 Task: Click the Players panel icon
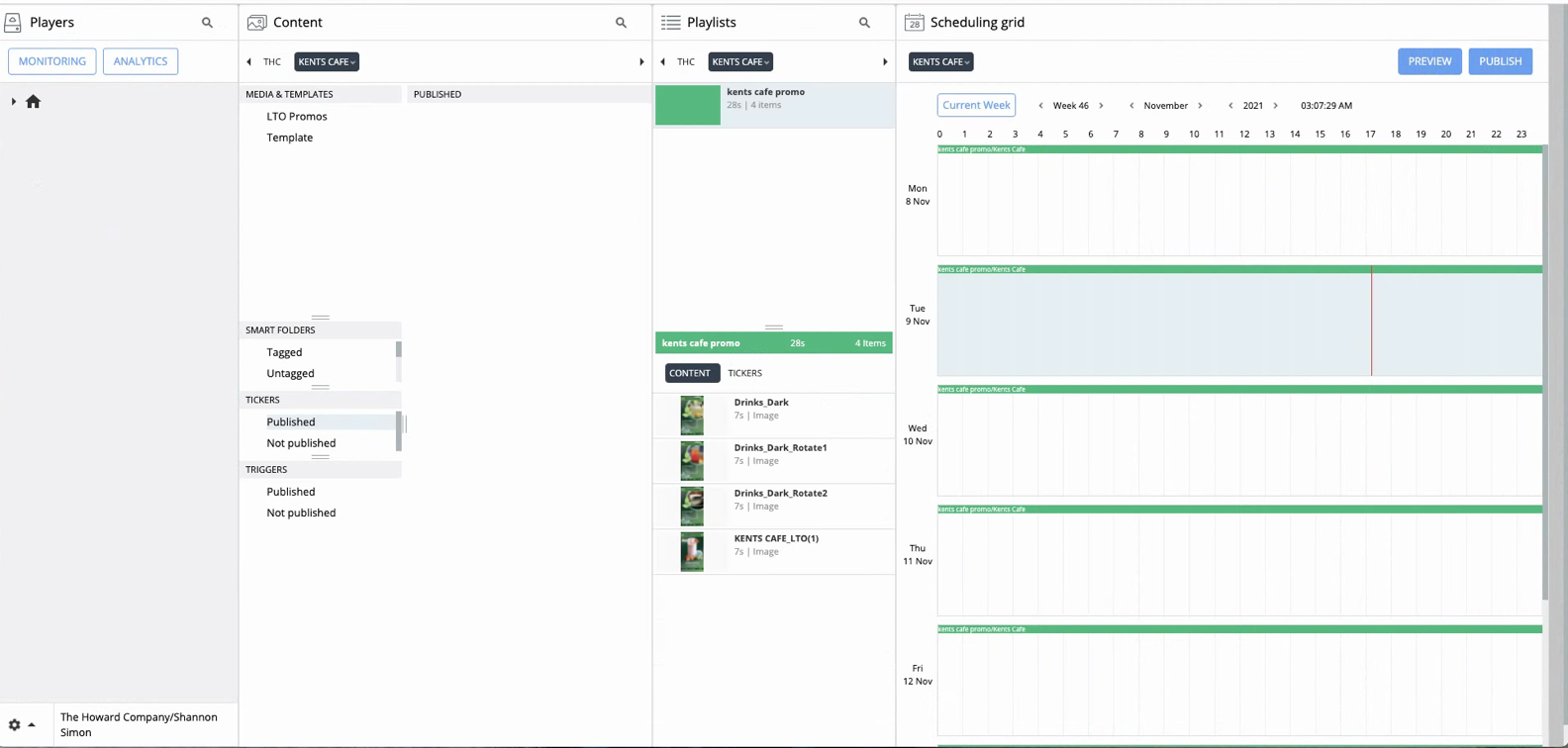coord(13,22)
